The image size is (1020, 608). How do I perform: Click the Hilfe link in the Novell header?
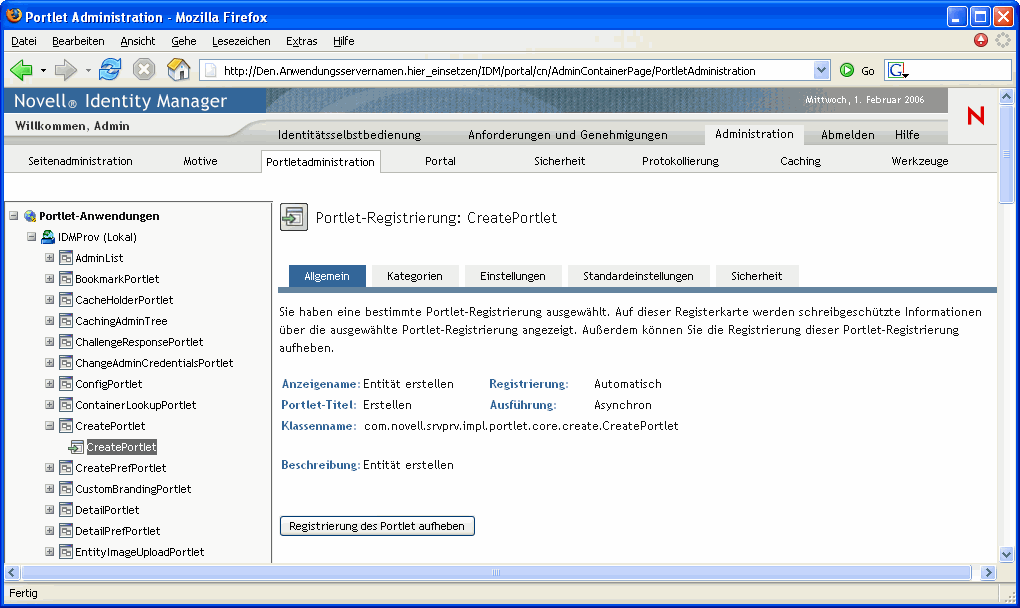[907, 135]
